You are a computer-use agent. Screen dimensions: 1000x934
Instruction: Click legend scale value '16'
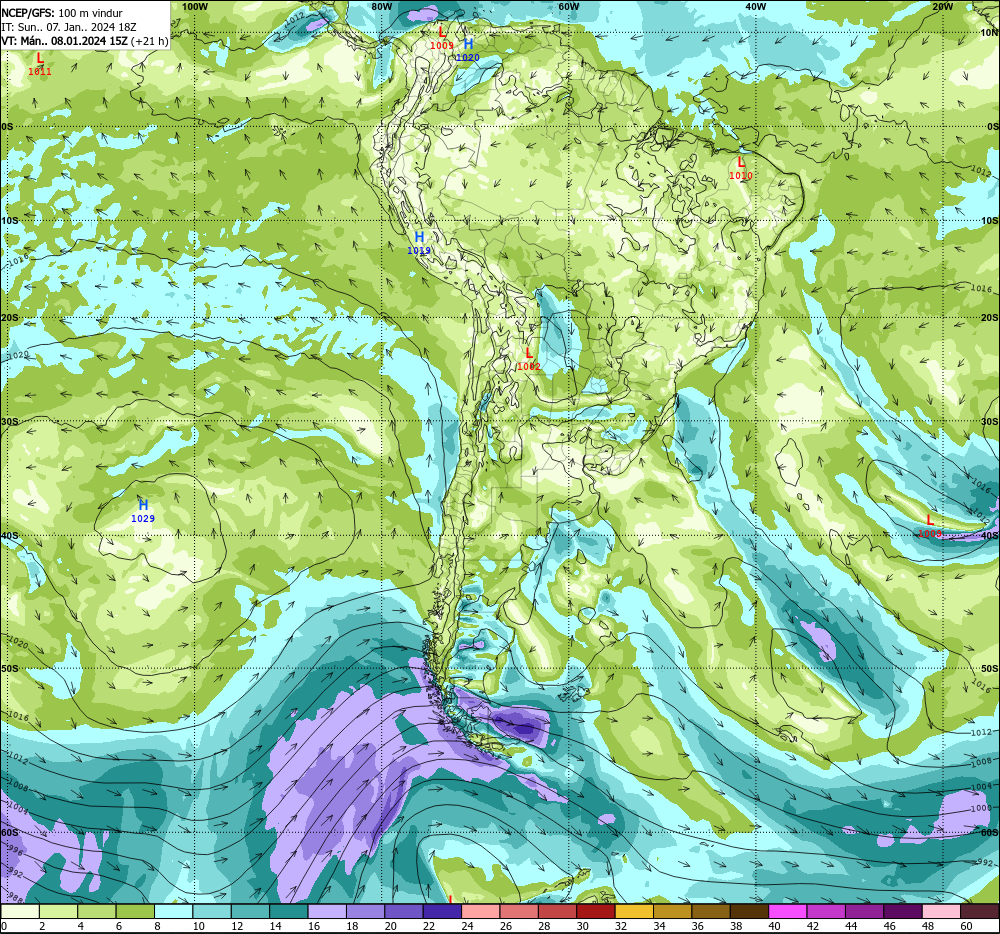[x=314, y=926]
